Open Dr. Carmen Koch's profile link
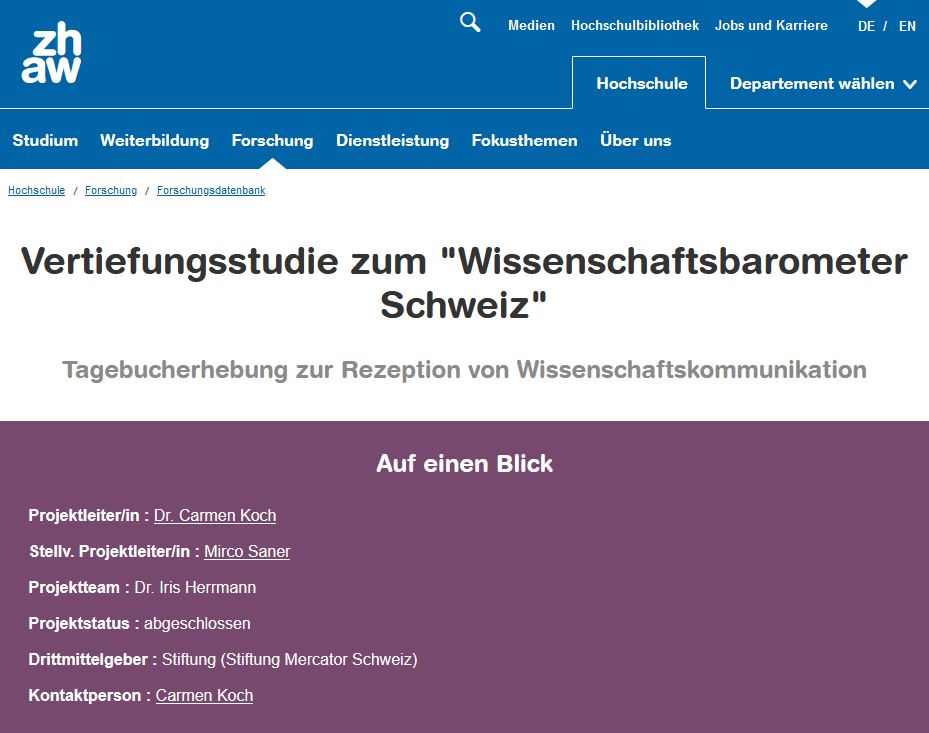This screenshot has height=733, width=929. [215, 516]
